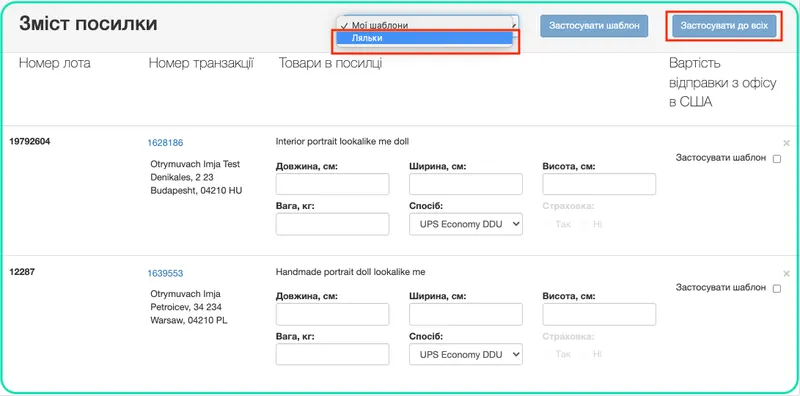Focus the Ширина field for lot 12287

[x=466, y=314]
